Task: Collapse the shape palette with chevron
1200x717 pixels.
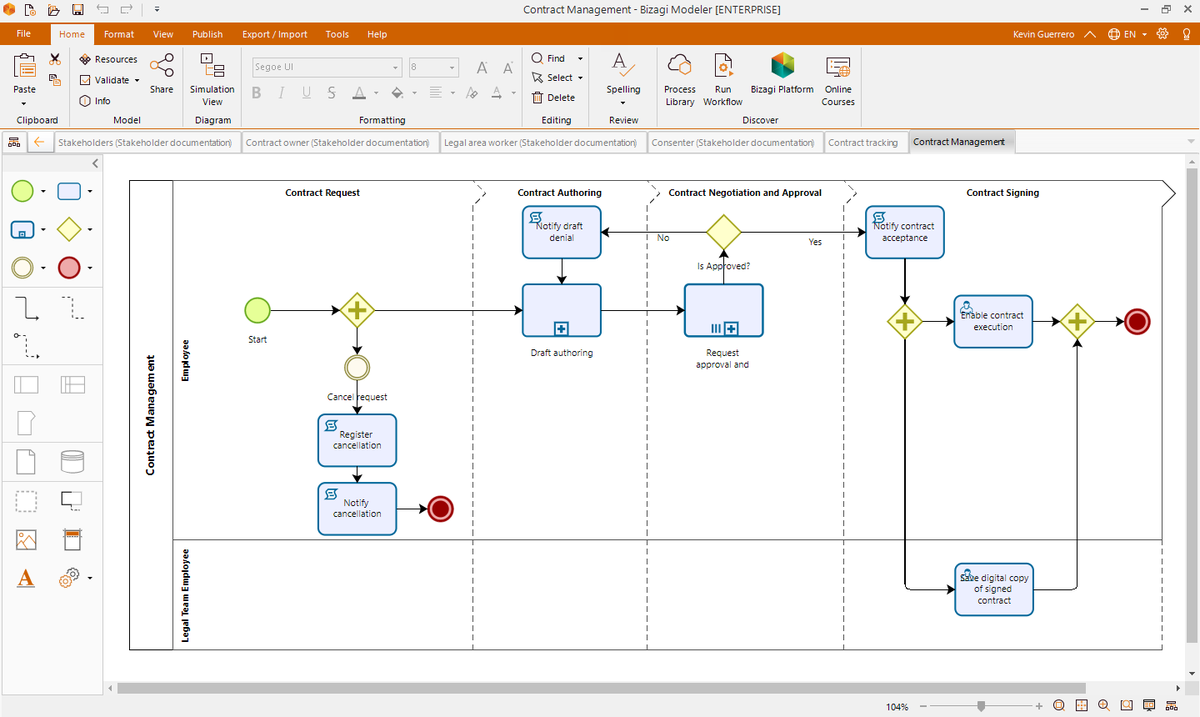Action: click(x=96, y=163)
